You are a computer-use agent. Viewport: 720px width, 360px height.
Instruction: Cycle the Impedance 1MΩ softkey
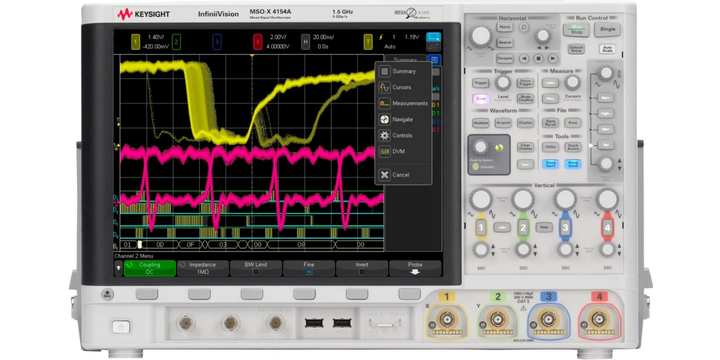[x=203, y=268]
